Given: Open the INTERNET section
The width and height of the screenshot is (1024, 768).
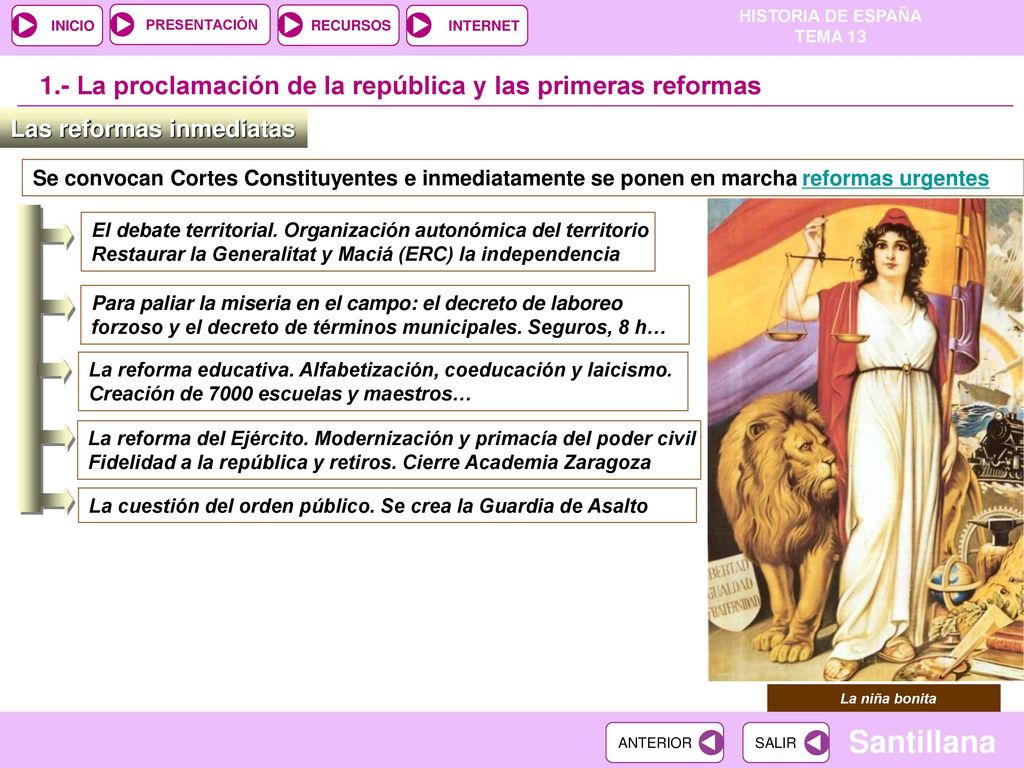Looking at the screenshot, I should pyautogui.click(x=467, y=25).
